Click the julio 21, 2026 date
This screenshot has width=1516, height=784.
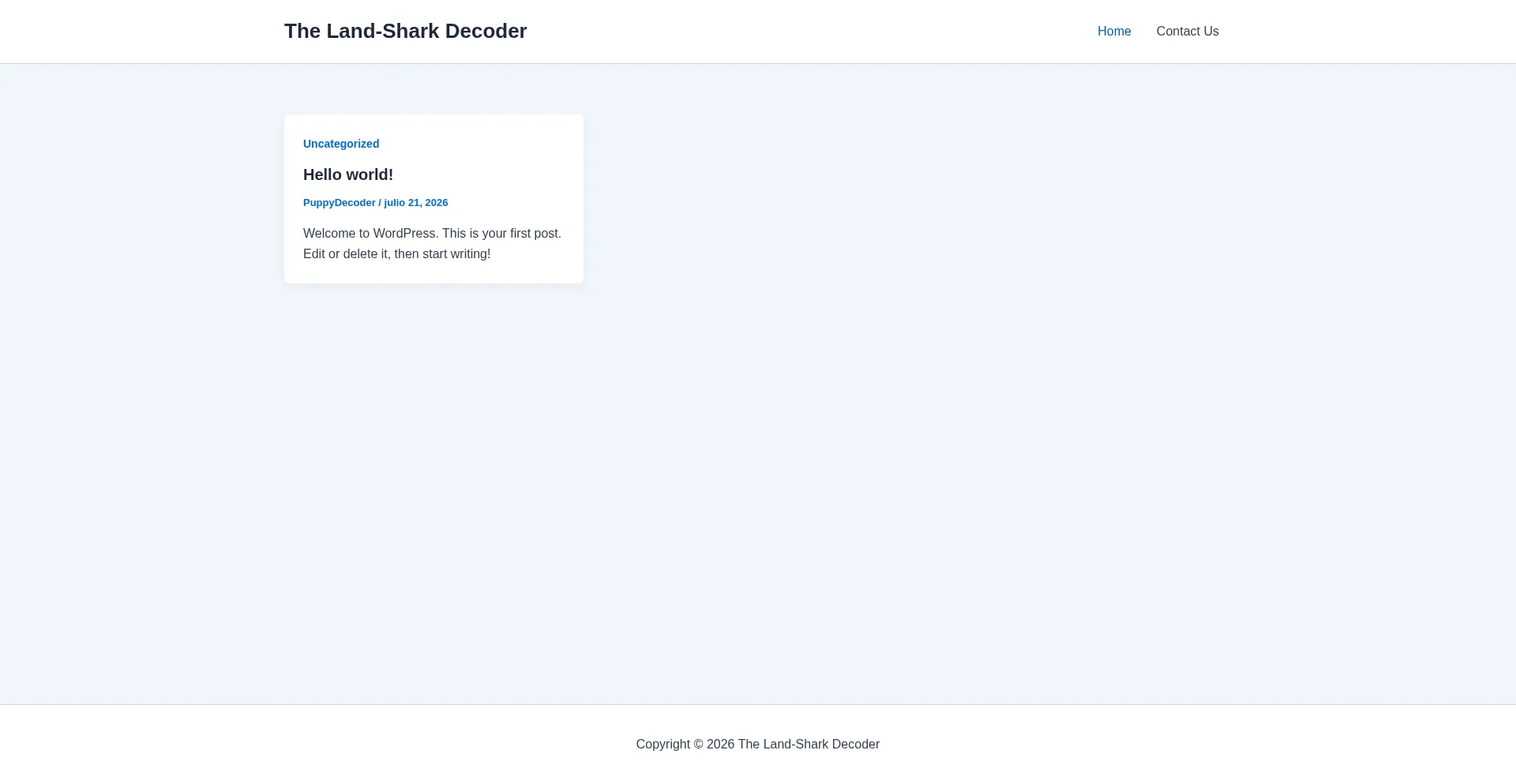tap(416, 203)
